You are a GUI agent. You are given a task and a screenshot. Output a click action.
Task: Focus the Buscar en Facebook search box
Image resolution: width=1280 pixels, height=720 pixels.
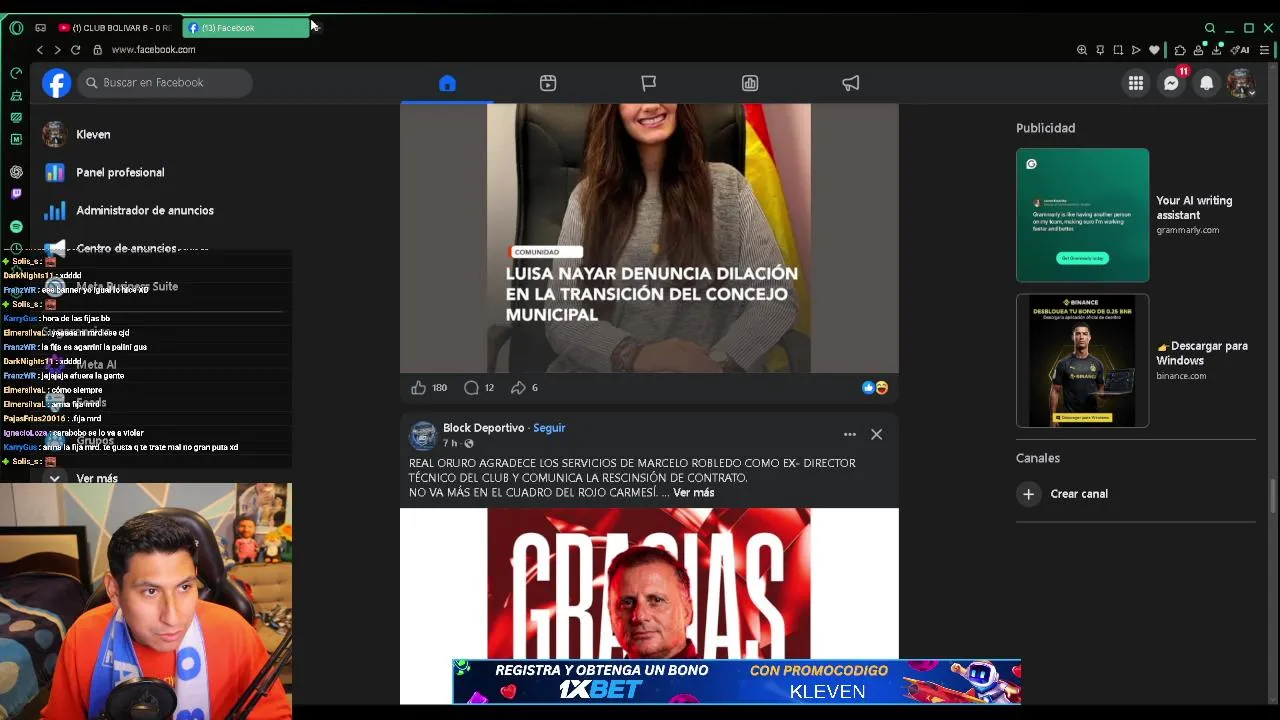click(x=165, y=83)
